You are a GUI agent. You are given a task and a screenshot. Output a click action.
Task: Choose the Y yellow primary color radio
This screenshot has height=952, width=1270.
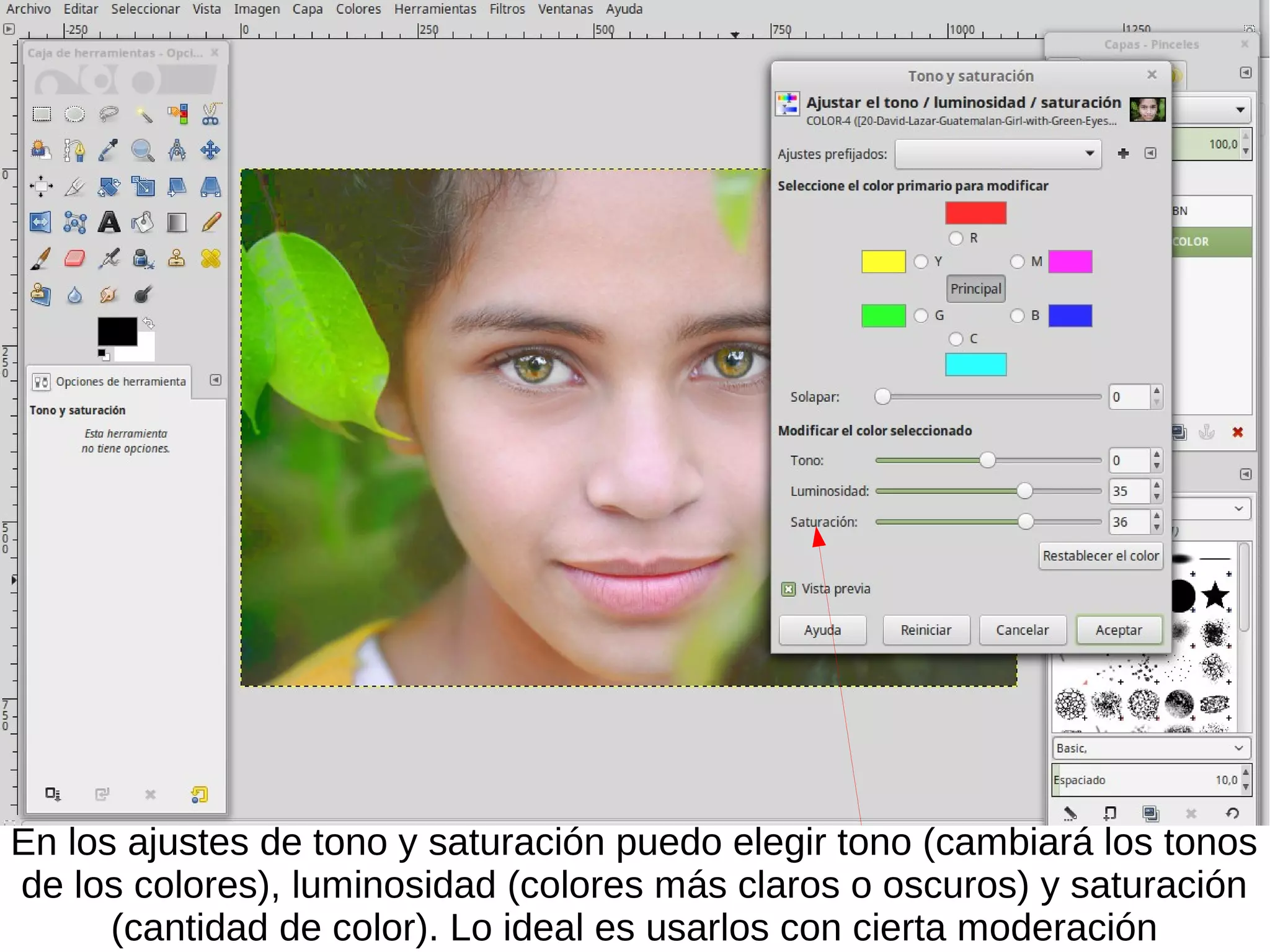(x=921, y=262)
